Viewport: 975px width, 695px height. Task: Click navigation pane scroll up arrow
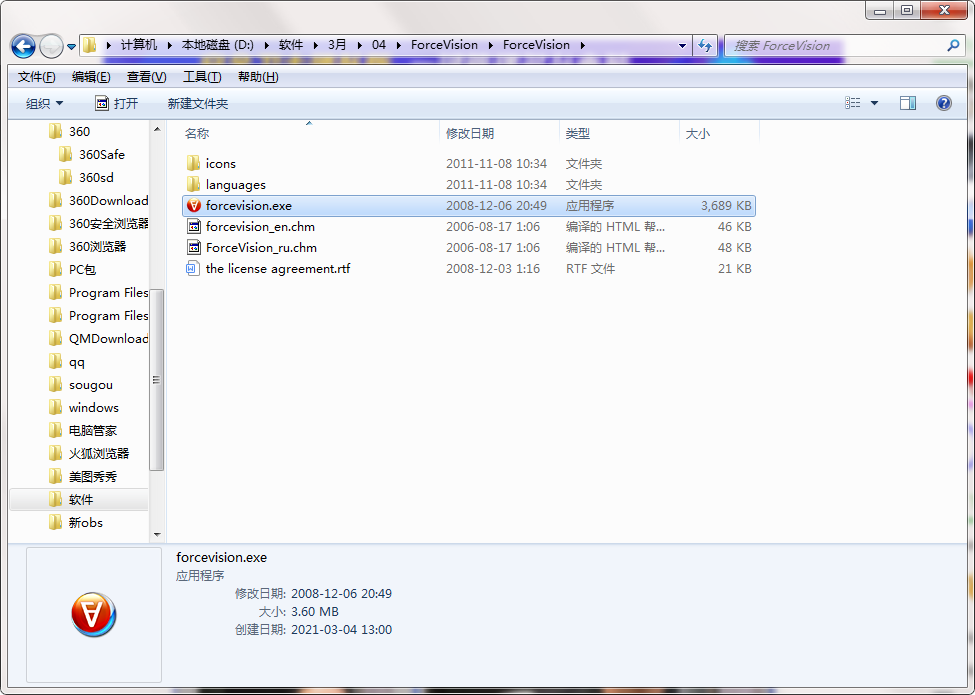click(157, 129)
